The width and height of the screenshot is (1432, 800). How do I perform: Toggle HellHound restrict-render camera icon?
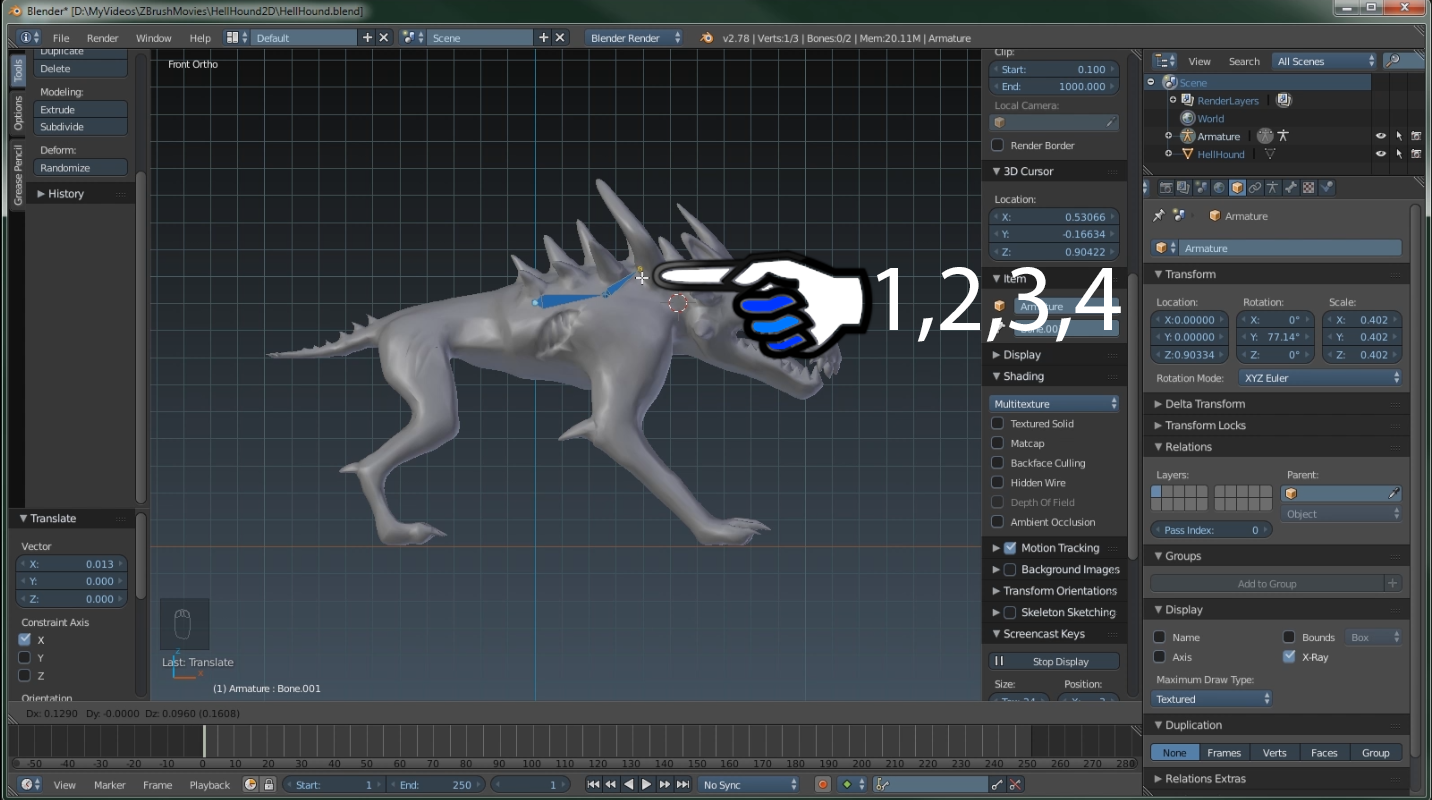coord(1417,154)
